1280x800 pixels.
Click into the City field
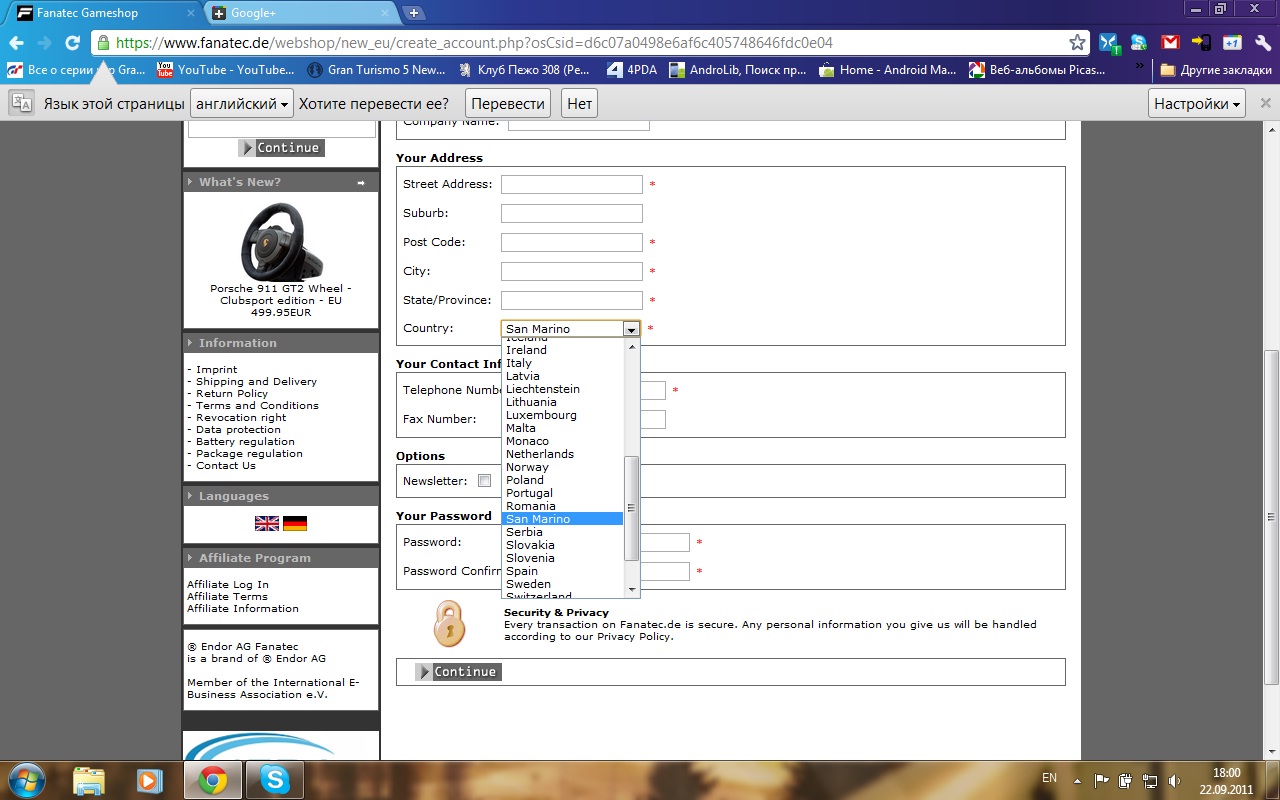tap(571, 271)
